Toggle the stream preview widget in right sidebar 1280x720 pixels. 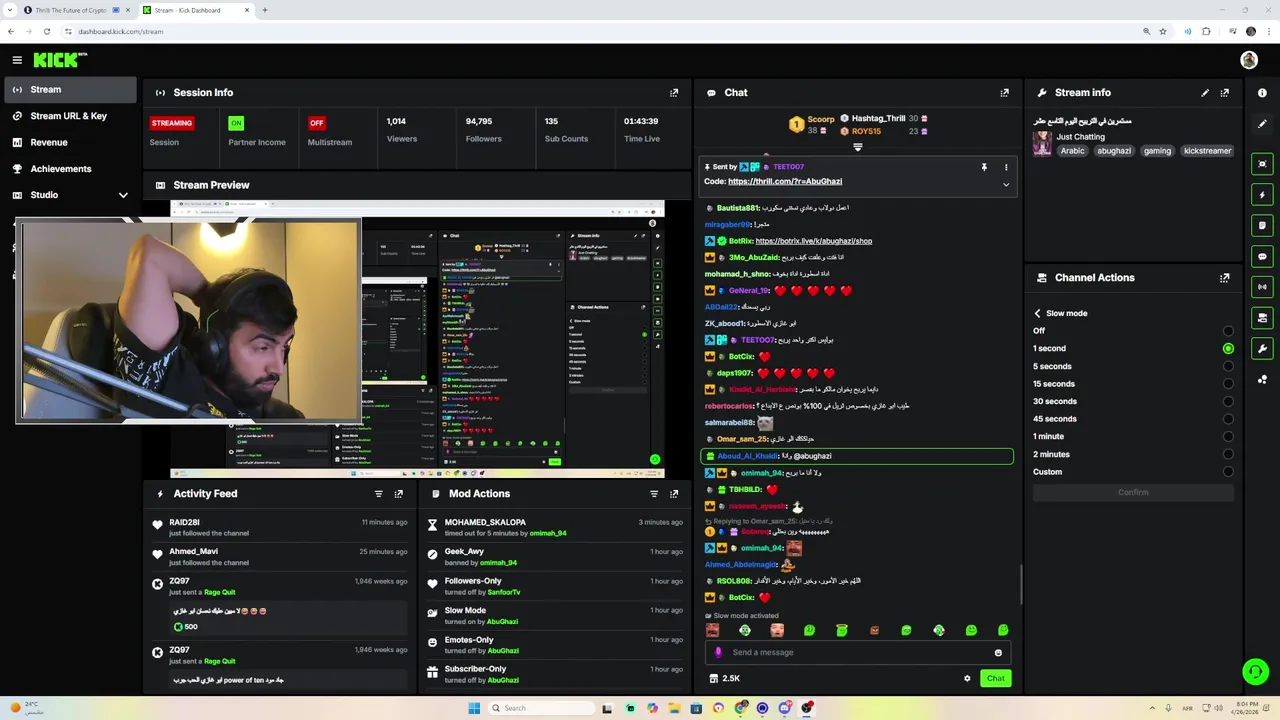click(x=1262, y=164)
